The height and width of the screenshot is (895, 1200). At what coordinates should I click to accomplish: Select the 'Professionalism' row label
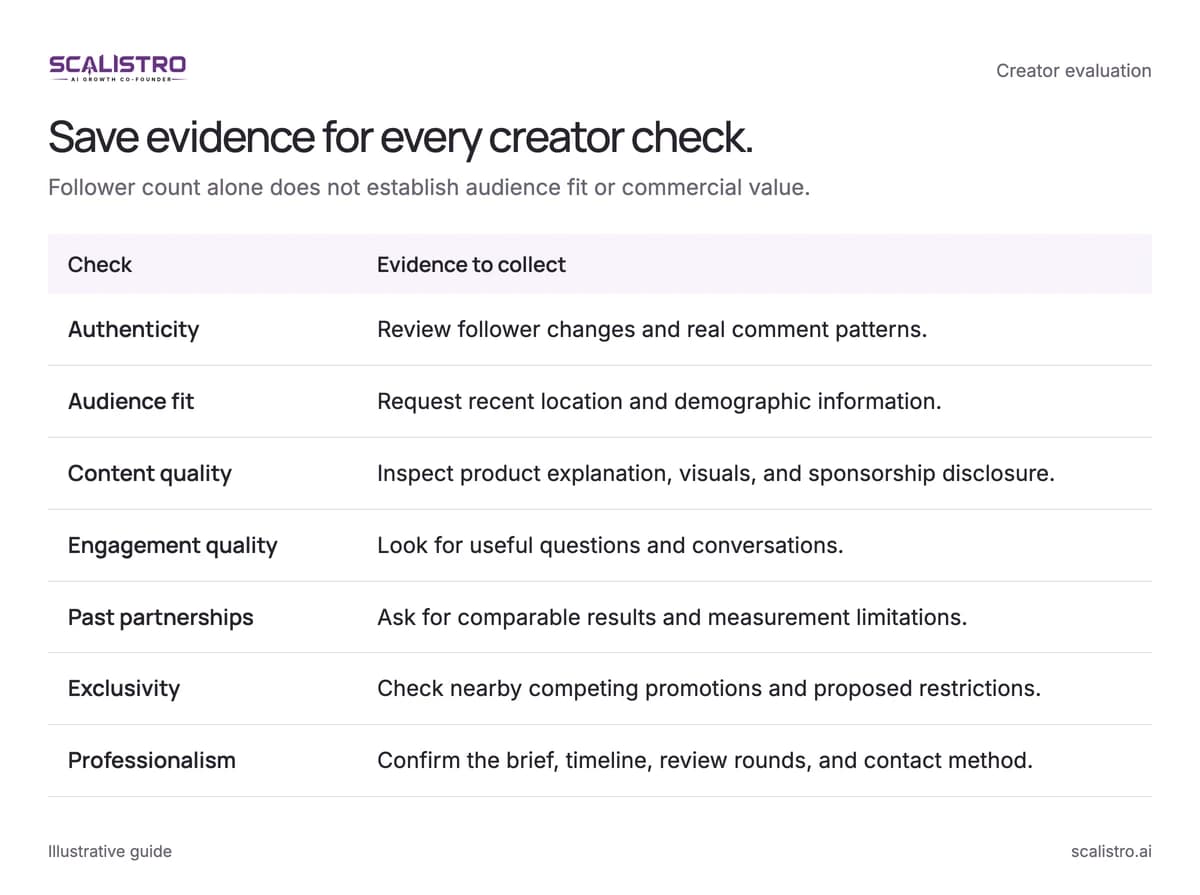152,760
